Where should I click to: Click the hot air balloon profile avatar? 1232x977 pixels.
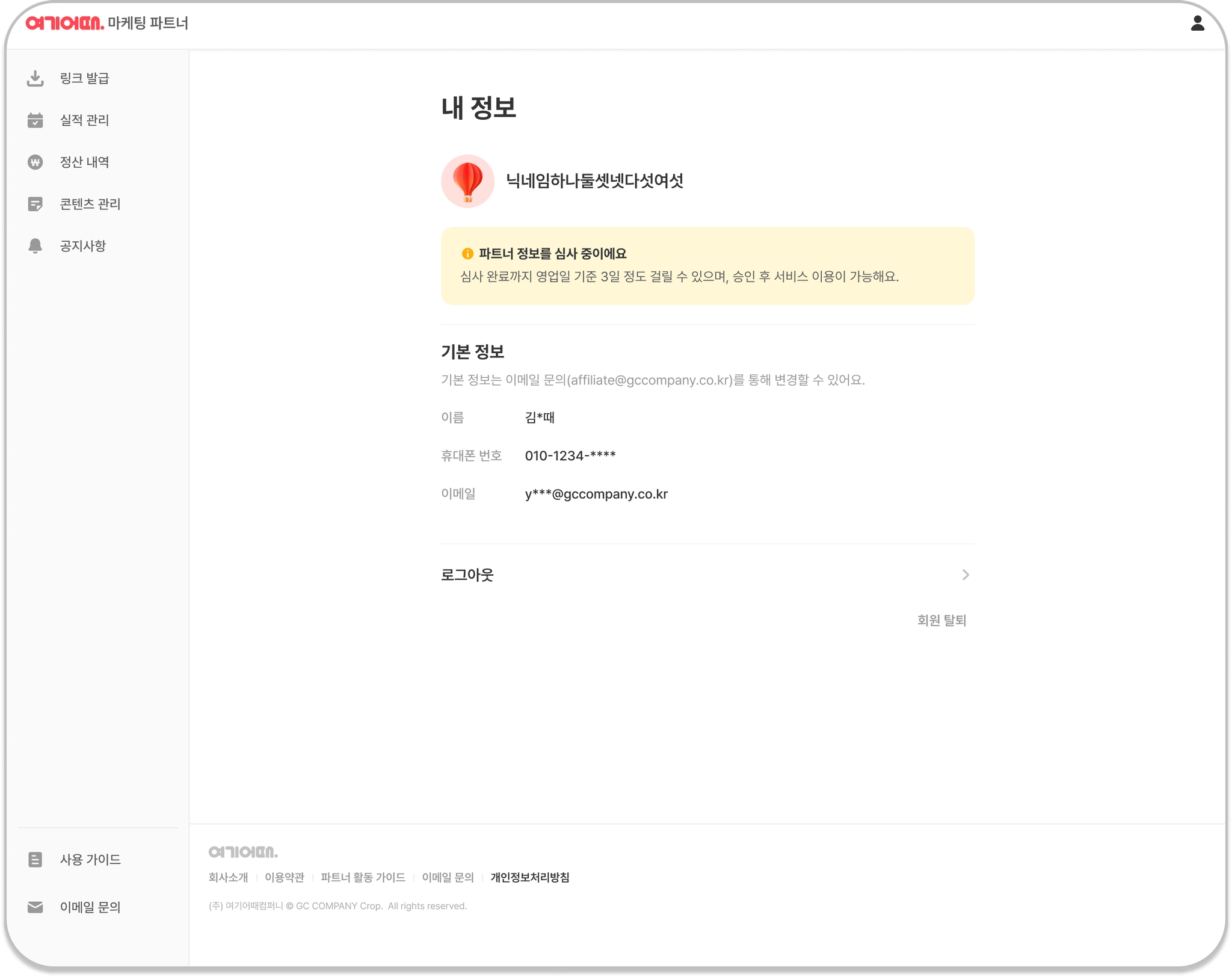467,181
